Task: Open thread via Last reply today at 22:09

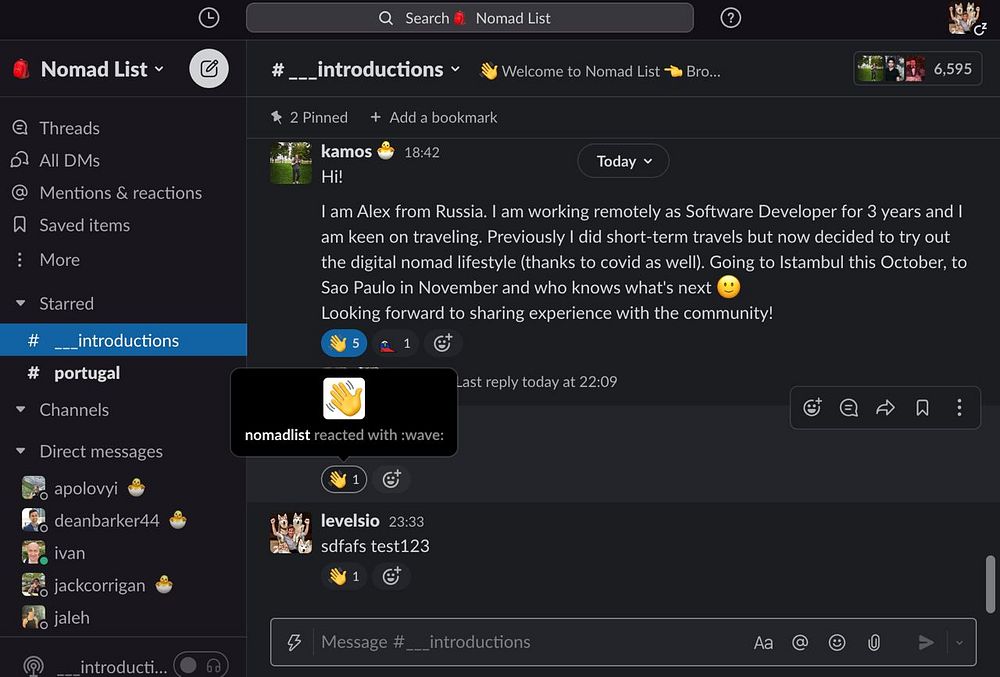Action: click(x=537, y=382)
